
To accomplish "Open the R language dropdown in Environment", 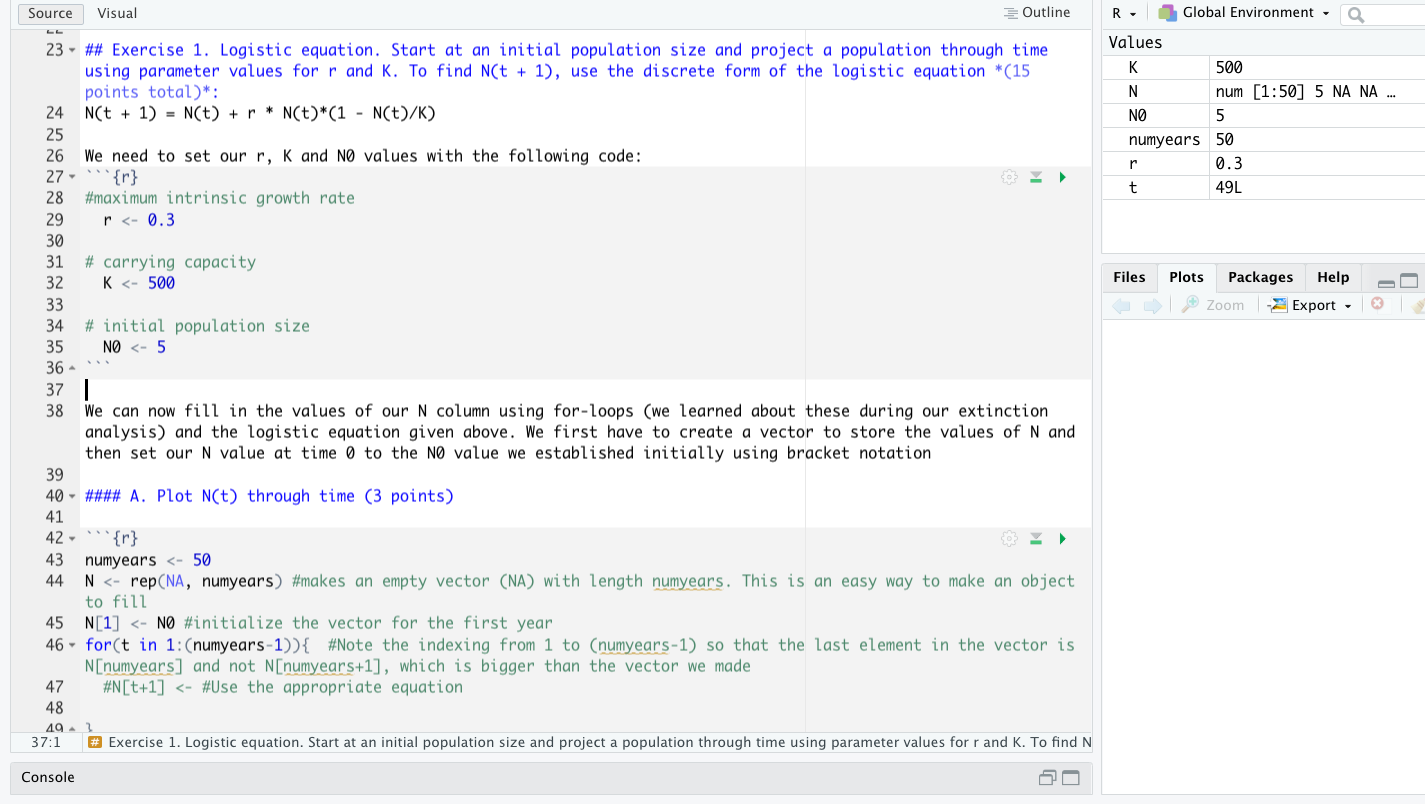I will coord(1124,13).
